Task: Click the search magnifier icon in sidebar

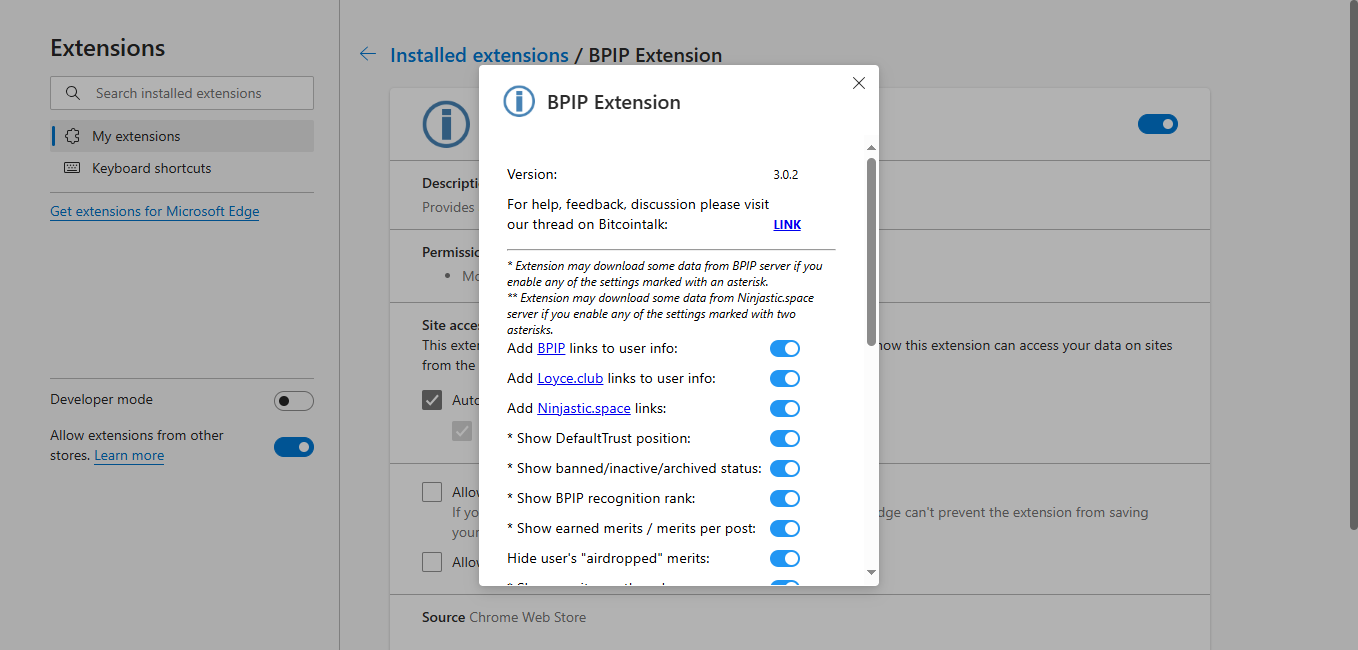Action: point(73,93)
